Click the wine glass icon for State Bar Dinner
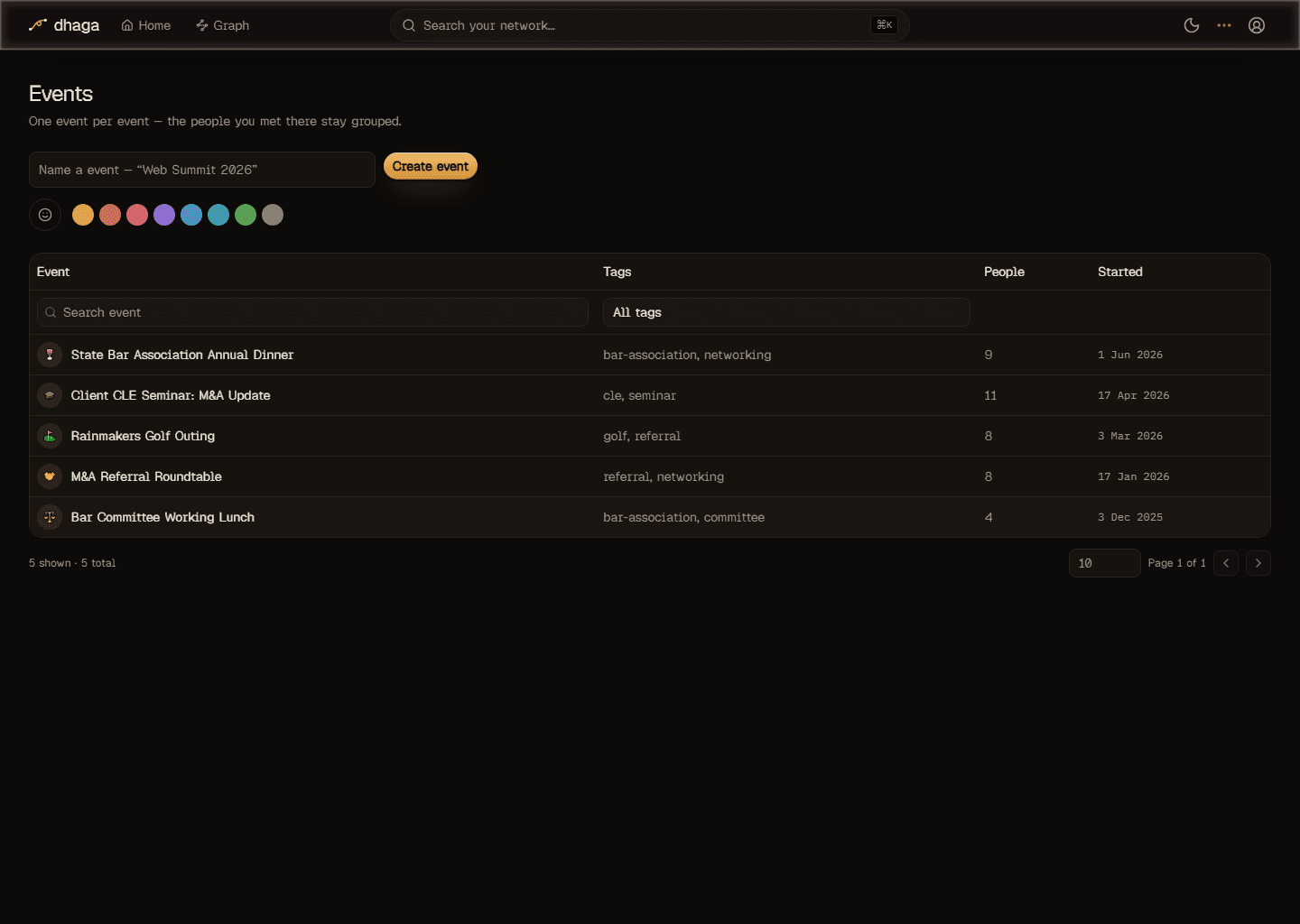This screenshot has height=924, width=1300. pos(50,355)
